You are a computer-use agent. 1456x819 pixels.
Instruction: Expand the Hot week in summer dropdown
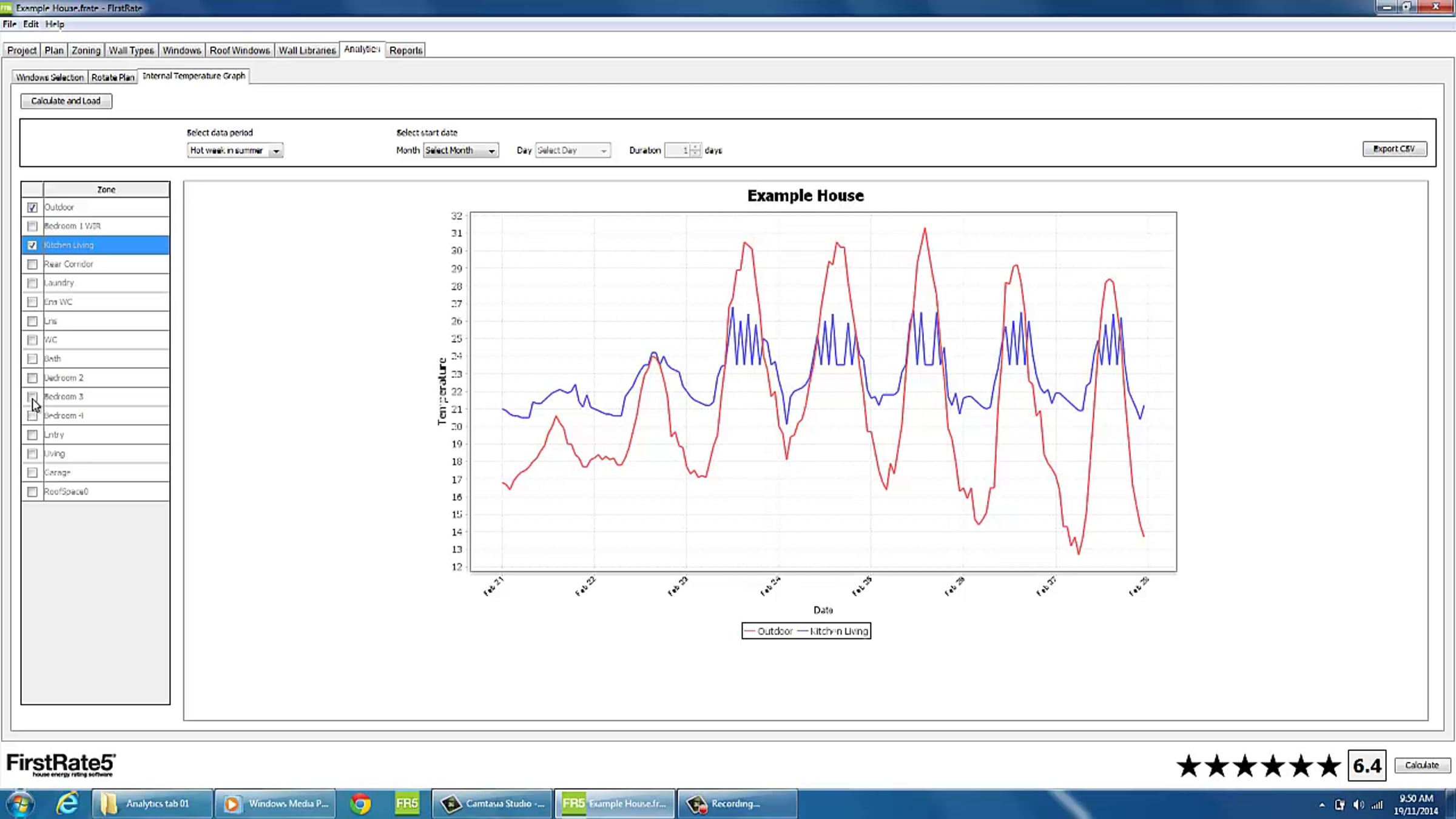click(235, 150)
